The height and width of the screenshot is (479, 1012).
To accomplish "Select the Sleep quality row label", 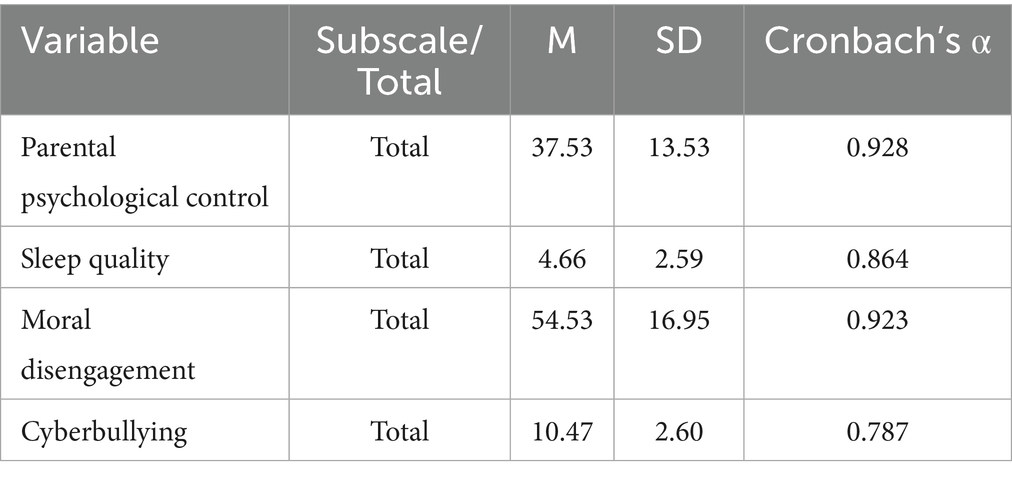I will click(95, 259).
